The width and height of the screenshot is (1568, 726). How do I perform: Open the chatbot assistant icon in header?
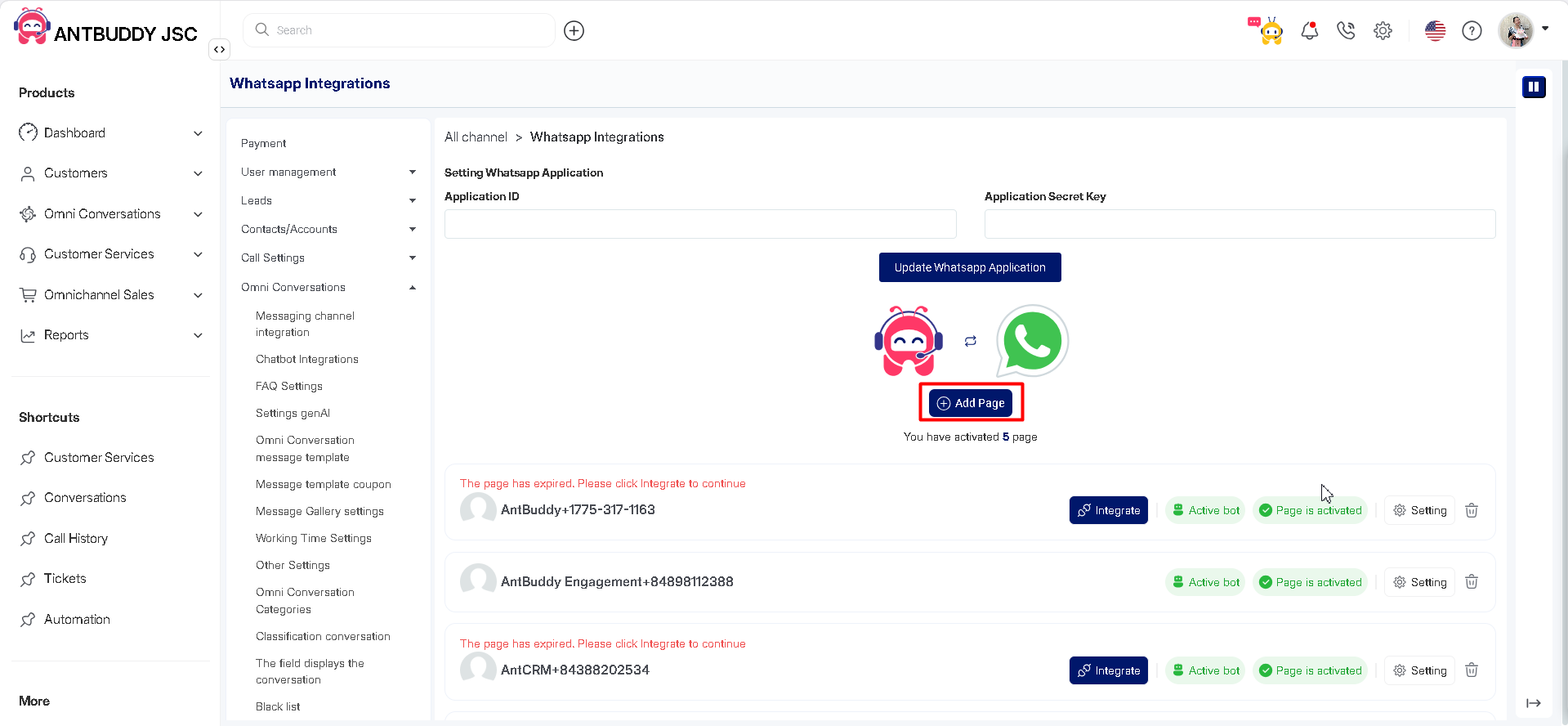click(1267, 30)
